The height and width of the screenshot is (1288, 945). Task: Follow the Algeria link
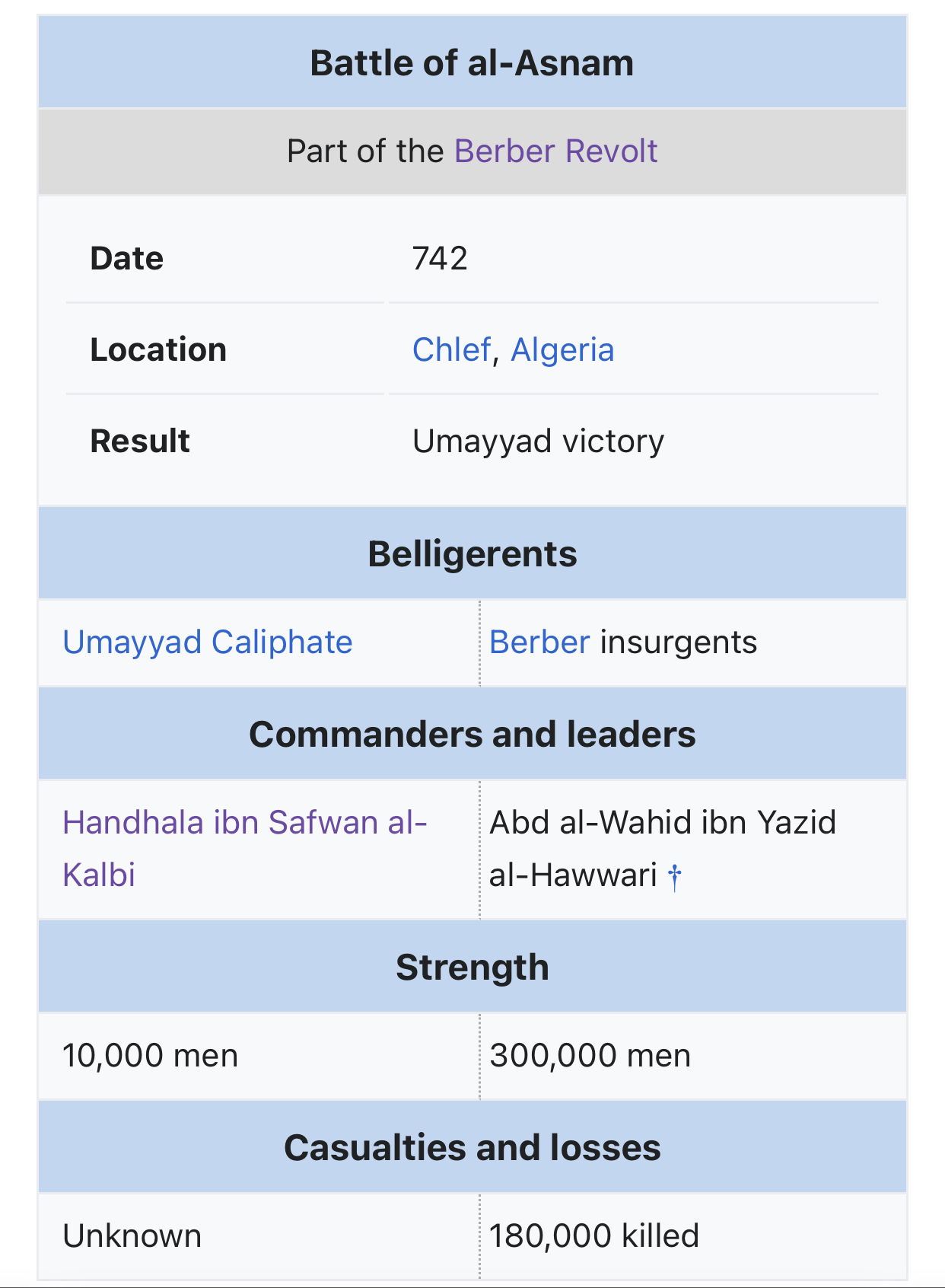tap(562, 350)
